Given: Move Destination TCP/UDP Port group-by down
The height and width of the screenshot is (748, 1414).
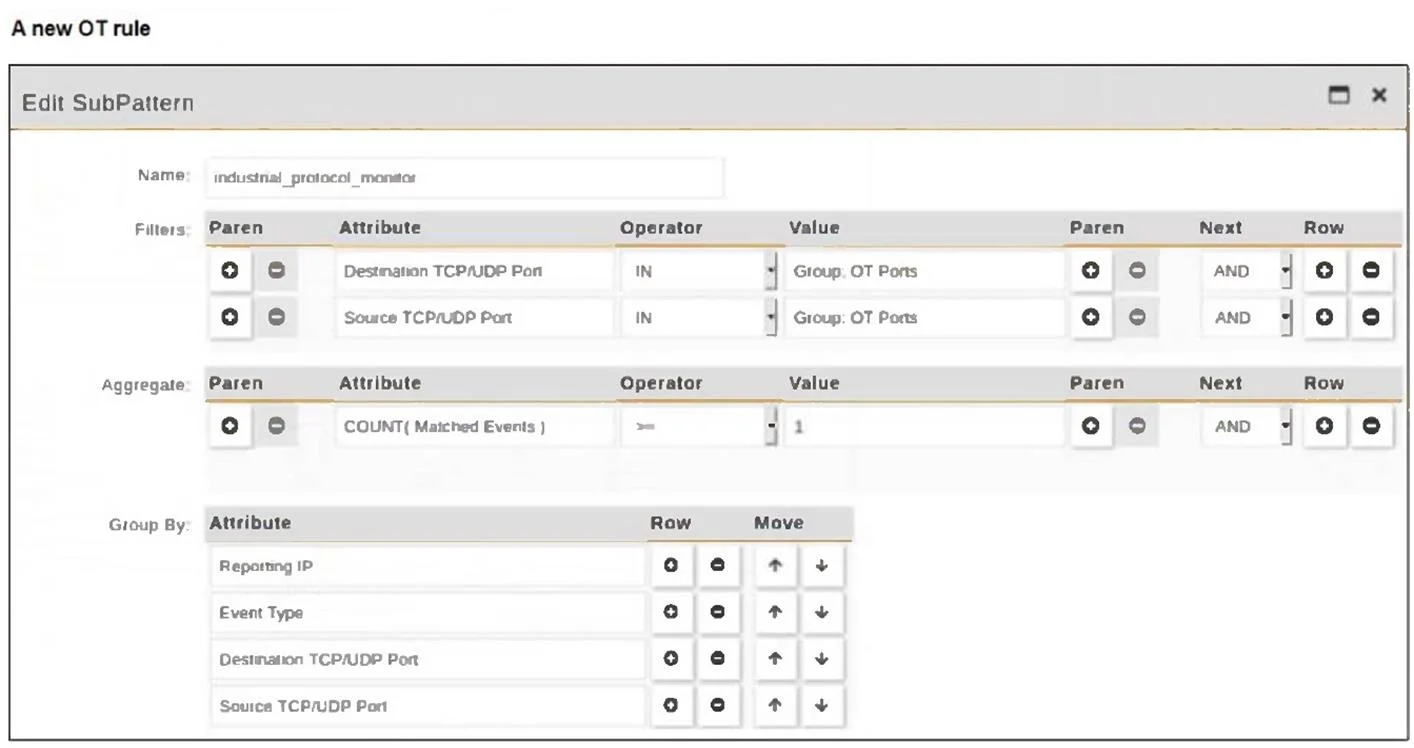Looking at the screenshot, I should (822, 659).
